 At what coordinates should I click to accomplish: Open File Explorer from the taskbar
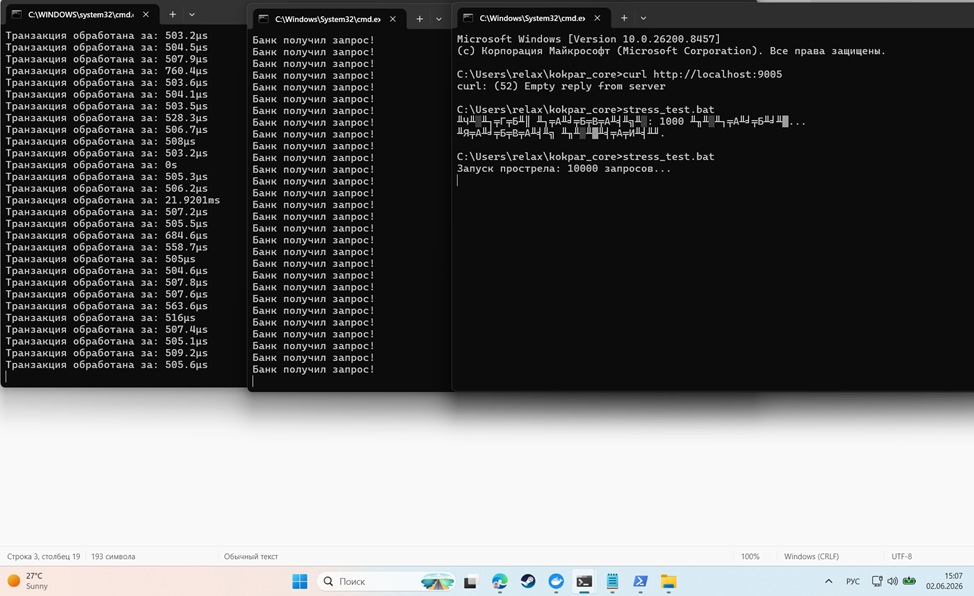tap(668, 581)
